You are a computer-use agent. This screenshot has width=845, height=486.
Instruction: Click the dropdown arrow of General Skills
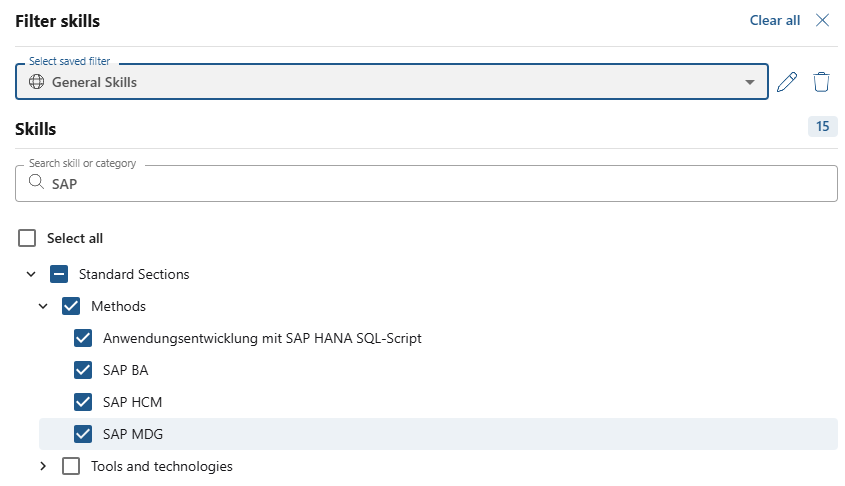pos(750,82)
